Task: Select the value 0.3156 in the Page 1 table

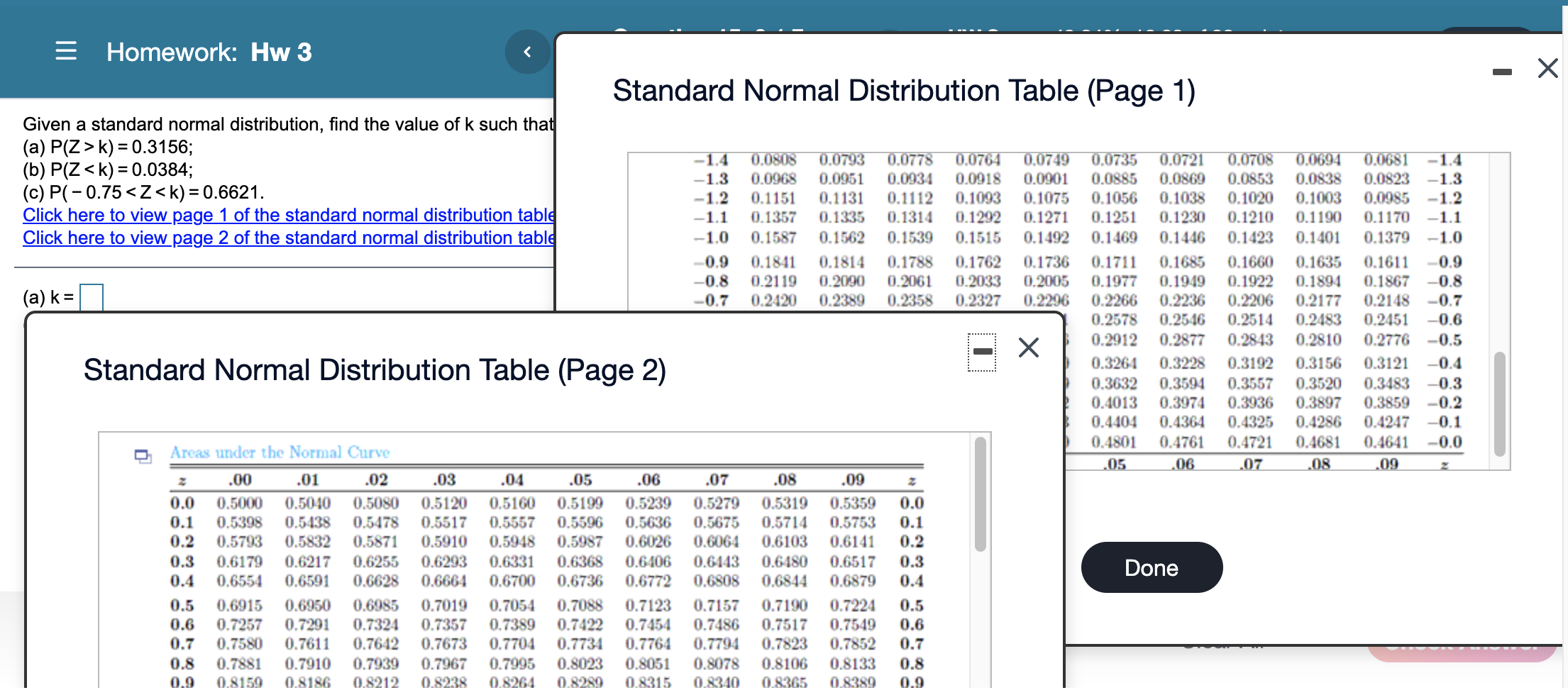Action: click(1318, 364)
